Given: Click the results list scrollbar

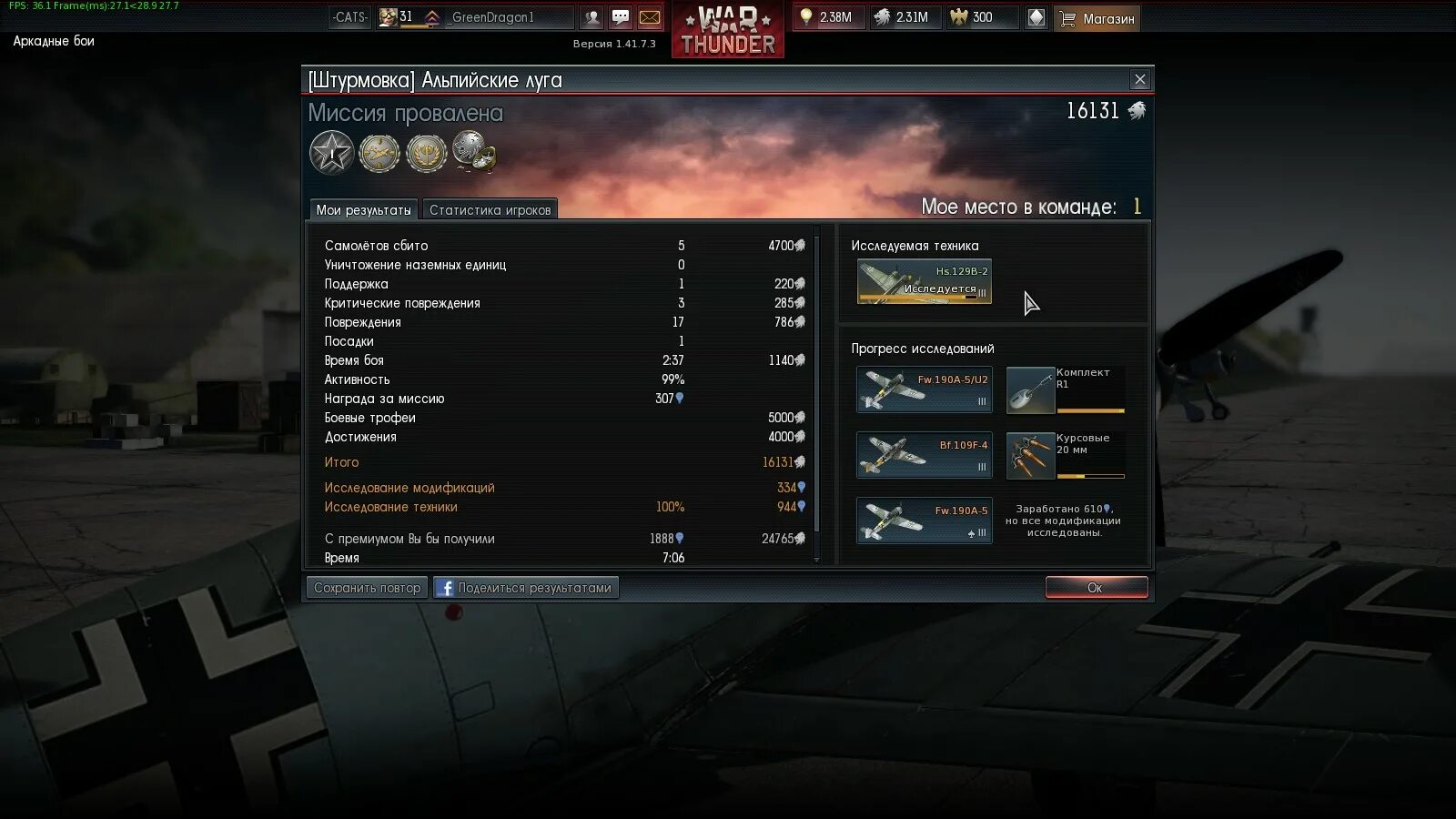Looking at the screenshot, I should pos(816,394).
